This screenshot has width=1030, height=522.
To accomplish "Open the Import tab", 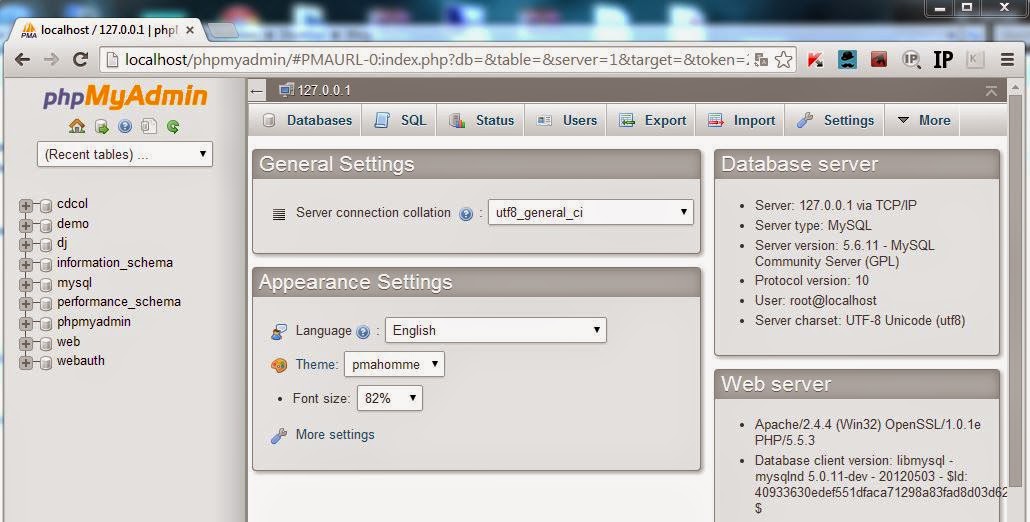I will pyautogui.click(x=740, y=120).
